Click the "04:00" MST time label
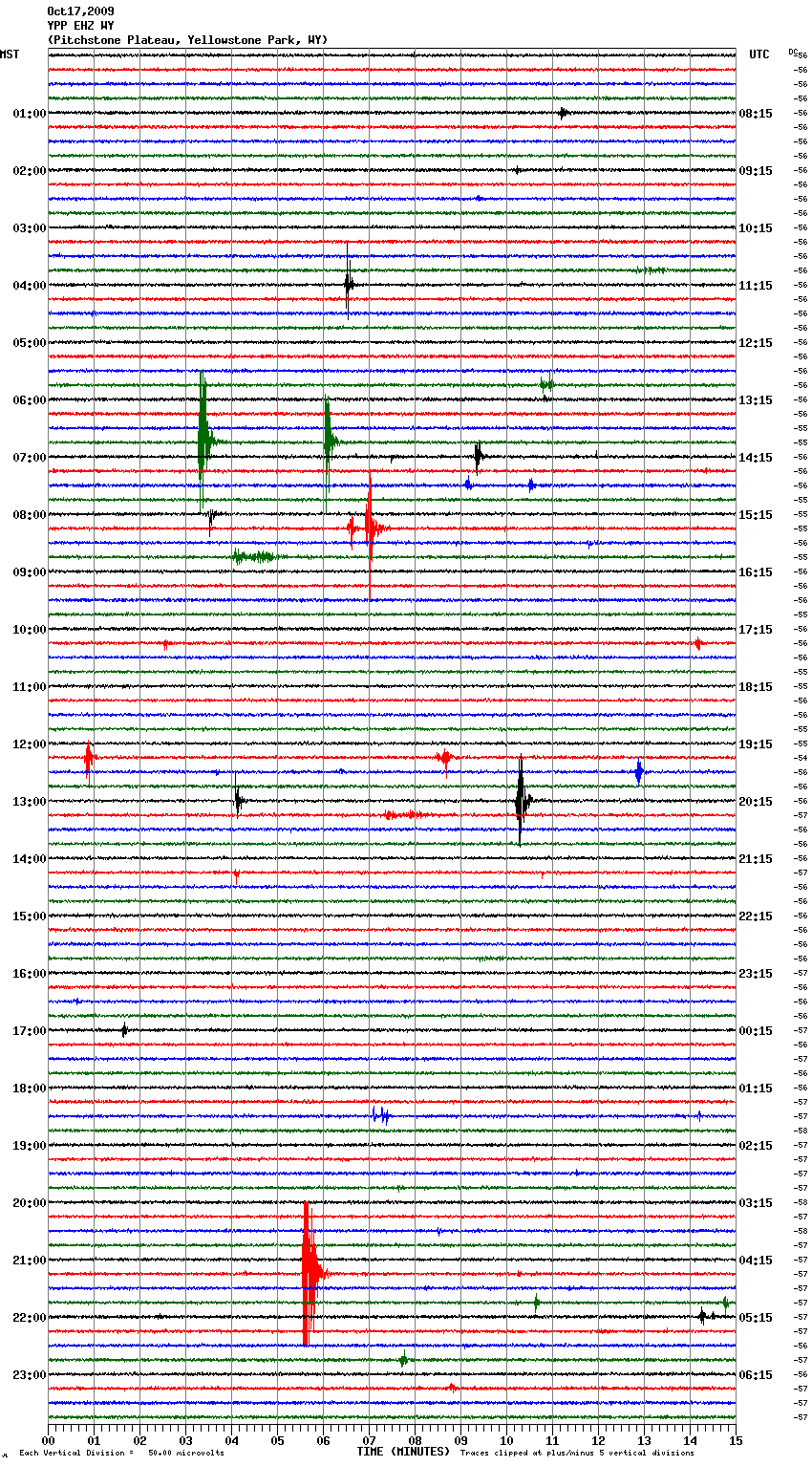 point(30,286)
